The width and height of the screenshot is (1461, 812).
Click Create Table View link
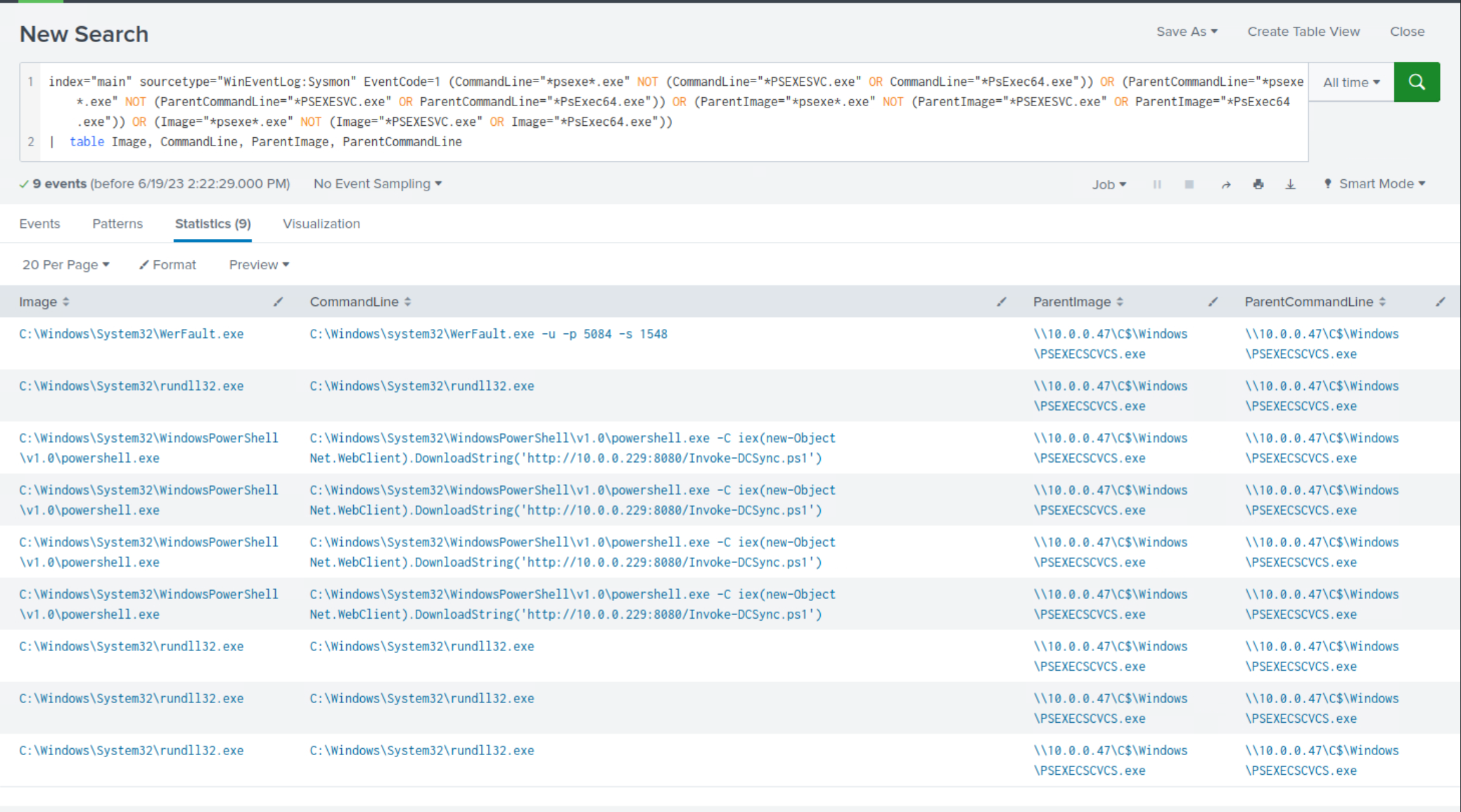1303,32
